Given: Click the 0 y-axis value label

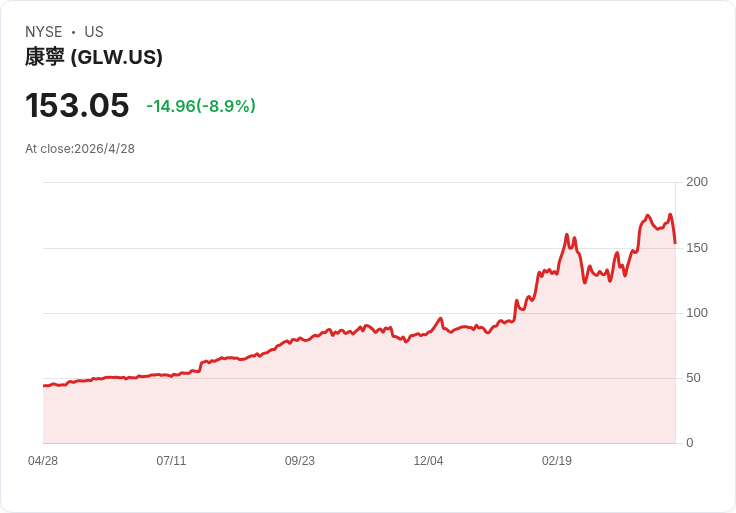Looking at the screenshot, I should (x=690, y=443).
